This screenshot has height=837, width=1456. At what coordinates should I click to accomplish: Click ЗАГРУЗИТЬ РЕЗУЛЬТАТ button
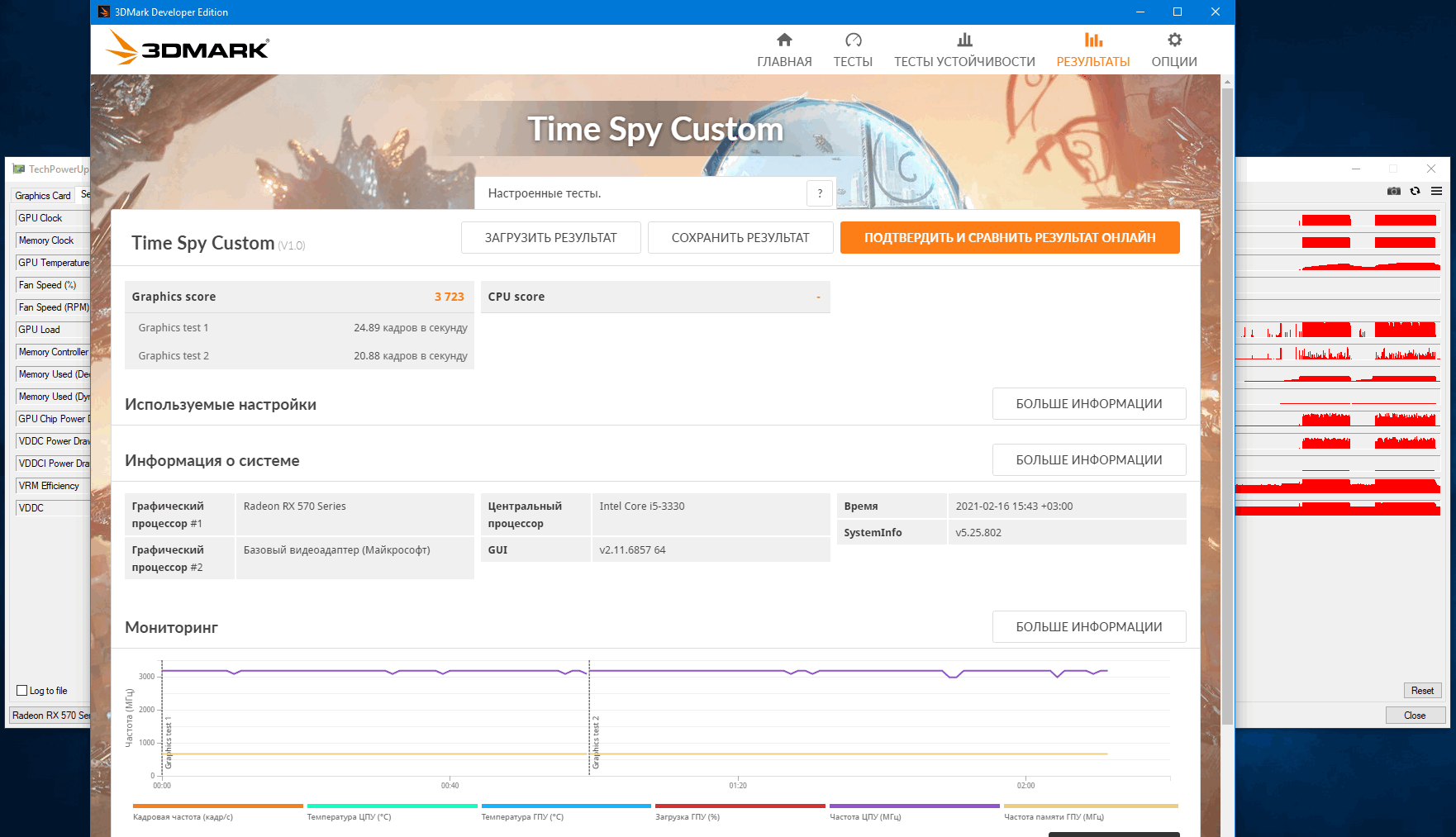pos(550,238)
